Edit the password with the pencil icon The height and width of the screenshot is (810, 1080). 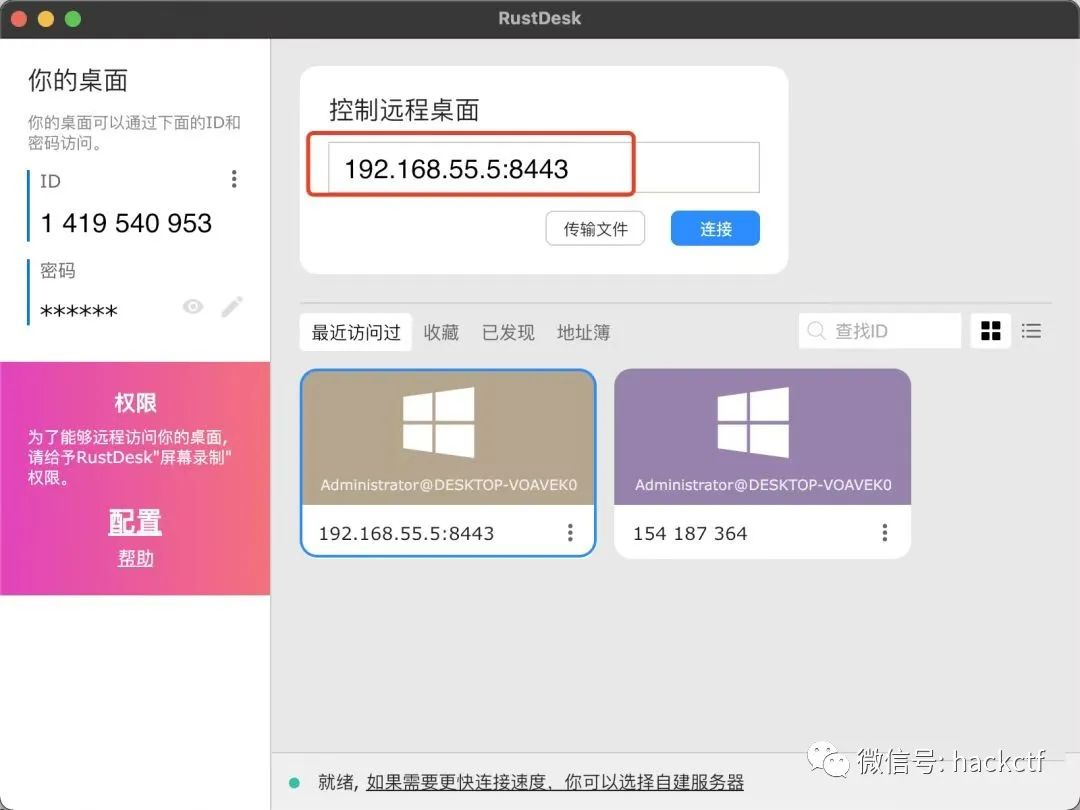click(x=232, y=307)
